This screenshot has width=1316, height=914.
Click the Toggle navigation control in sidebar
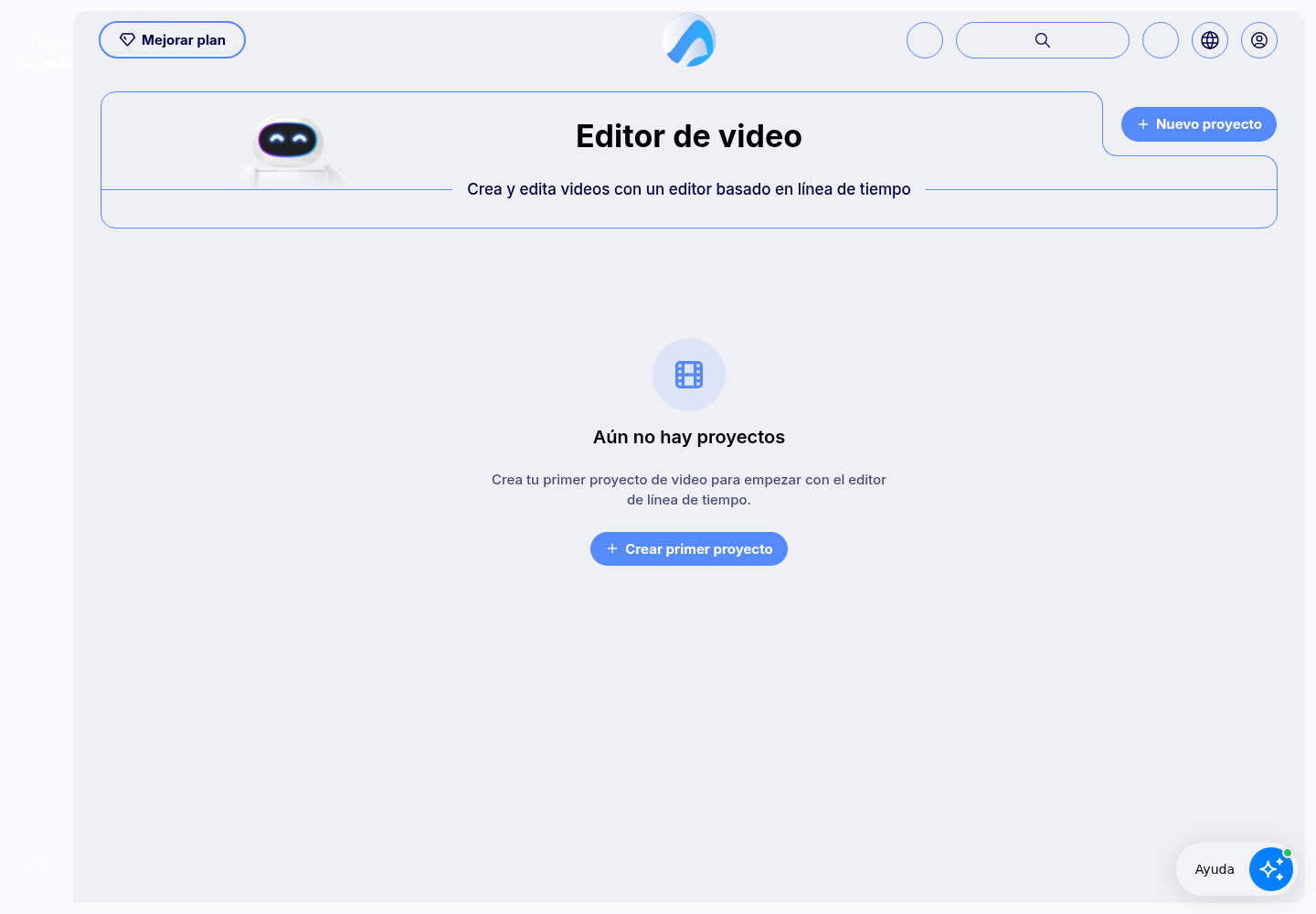pyautogui.click(x=44, y=53)
